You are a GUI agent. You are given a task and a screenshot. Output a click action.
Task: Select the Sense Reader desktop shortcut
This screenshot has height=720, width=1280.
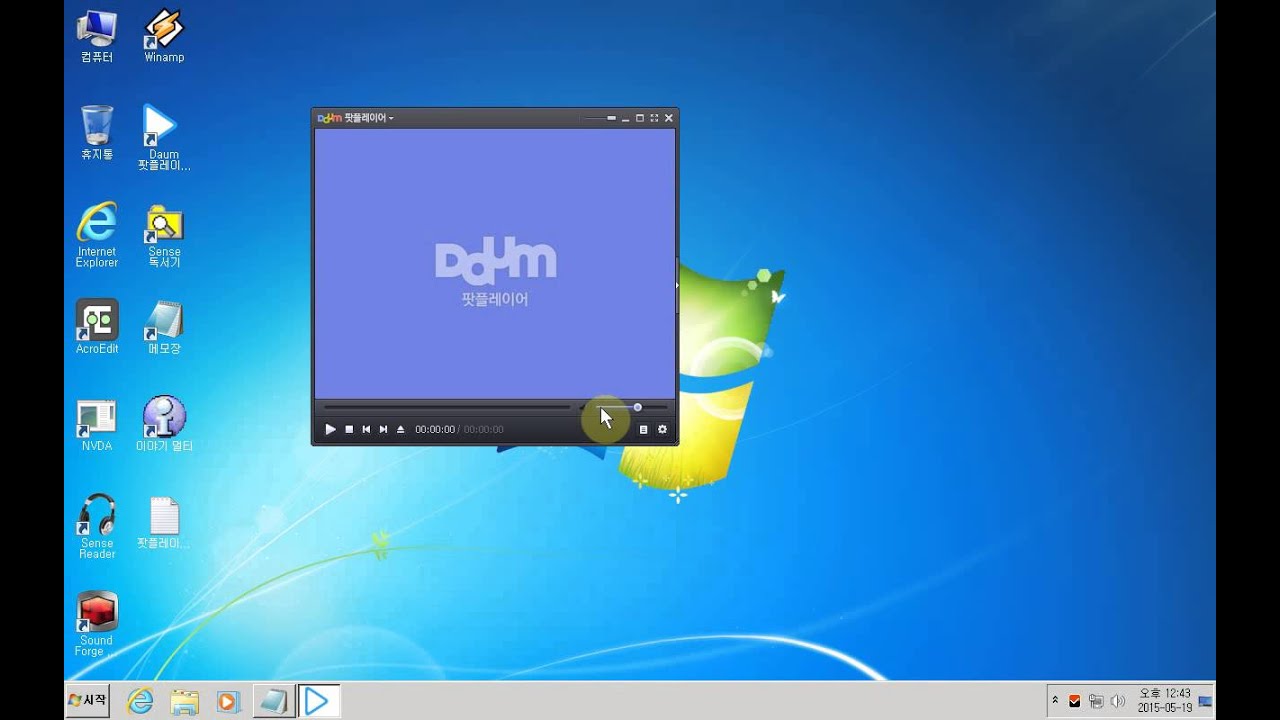97,527
